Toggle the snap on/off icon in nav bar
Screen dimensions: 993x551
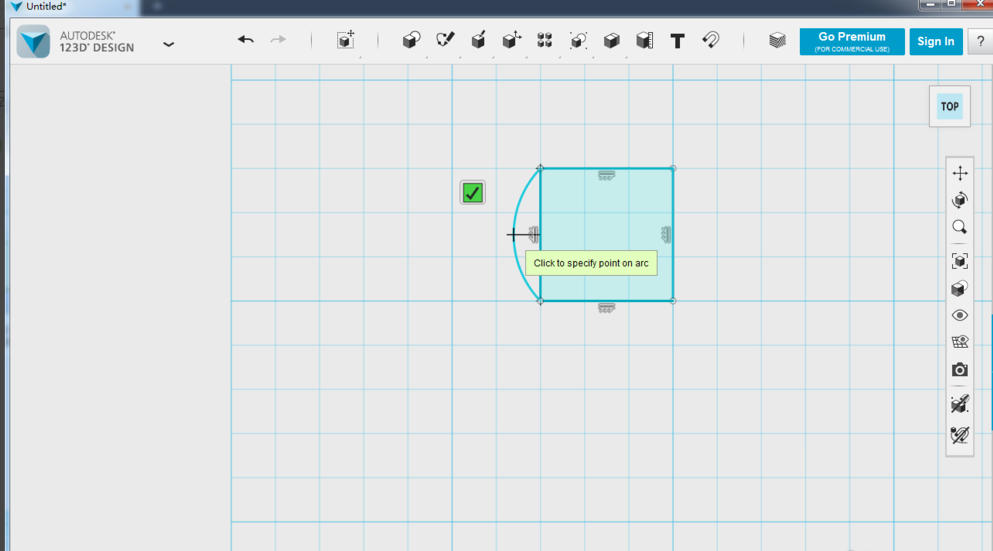pyautogui.click(x=959, y=403)
